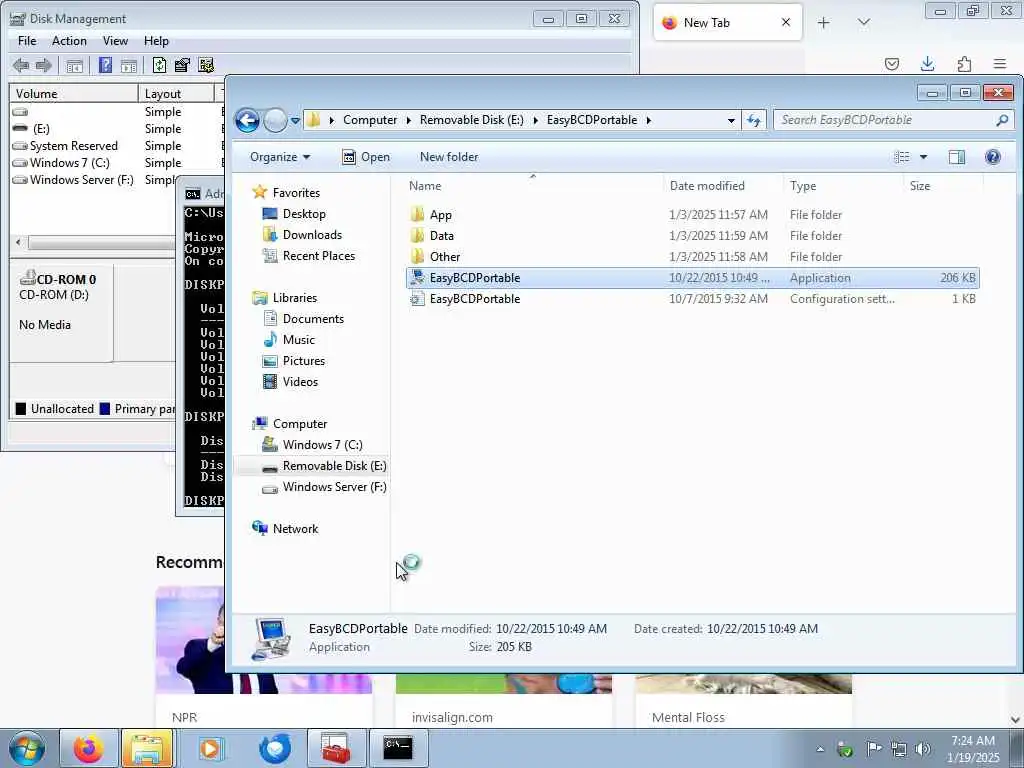Click Command Prompt taskbar icon

398,748
